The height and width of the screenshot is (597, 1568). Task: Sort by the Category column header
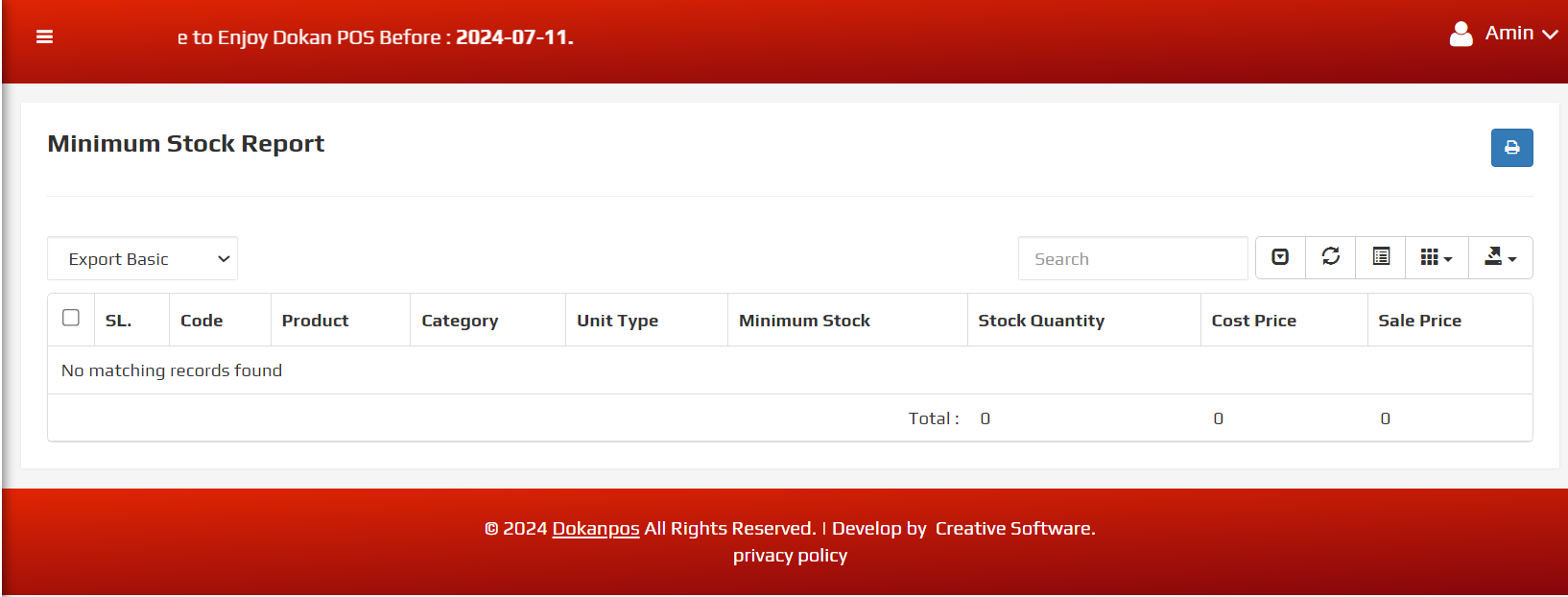coord(460,321)
